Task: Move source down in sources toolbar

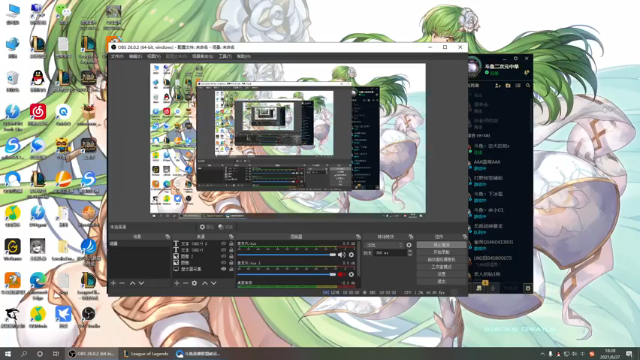Action: pos(213,283)
